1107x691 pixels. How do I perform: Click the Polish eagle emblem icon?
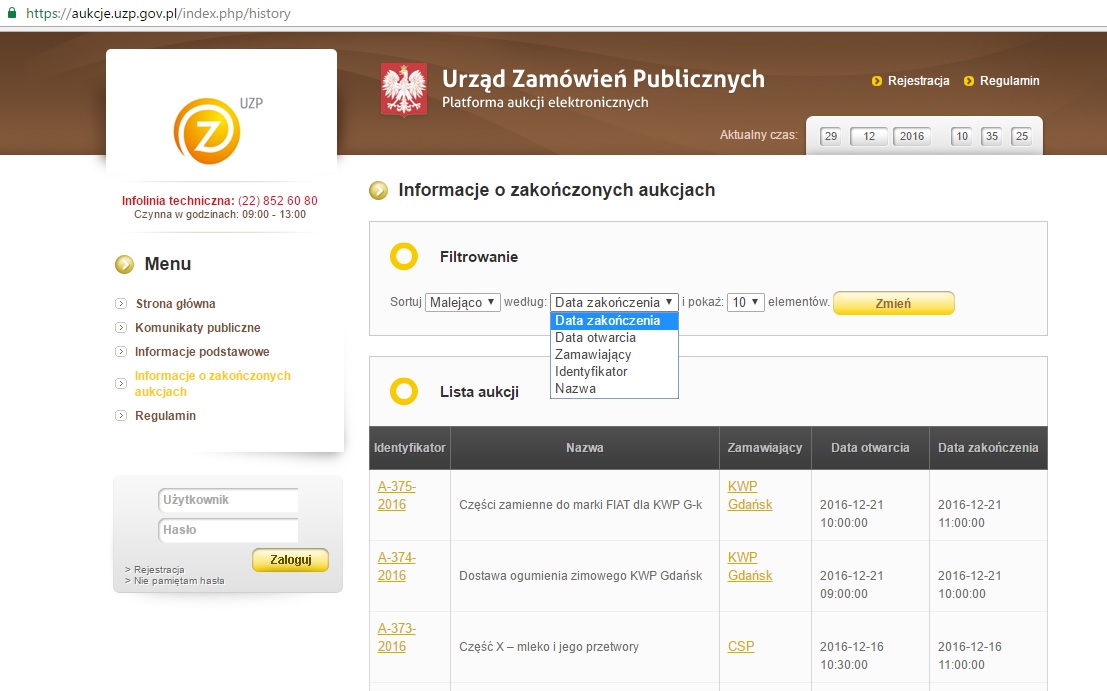[x=403, y=89]
